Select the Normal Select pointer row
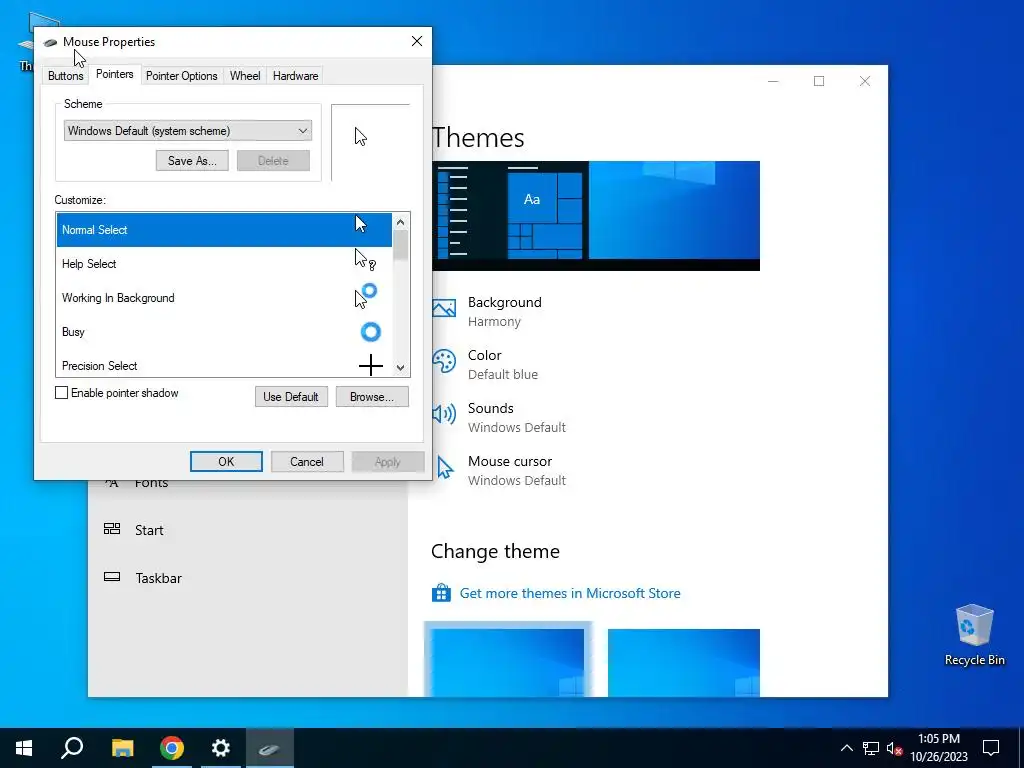The height and width of the screenshot is (768, 1024). 224,230
